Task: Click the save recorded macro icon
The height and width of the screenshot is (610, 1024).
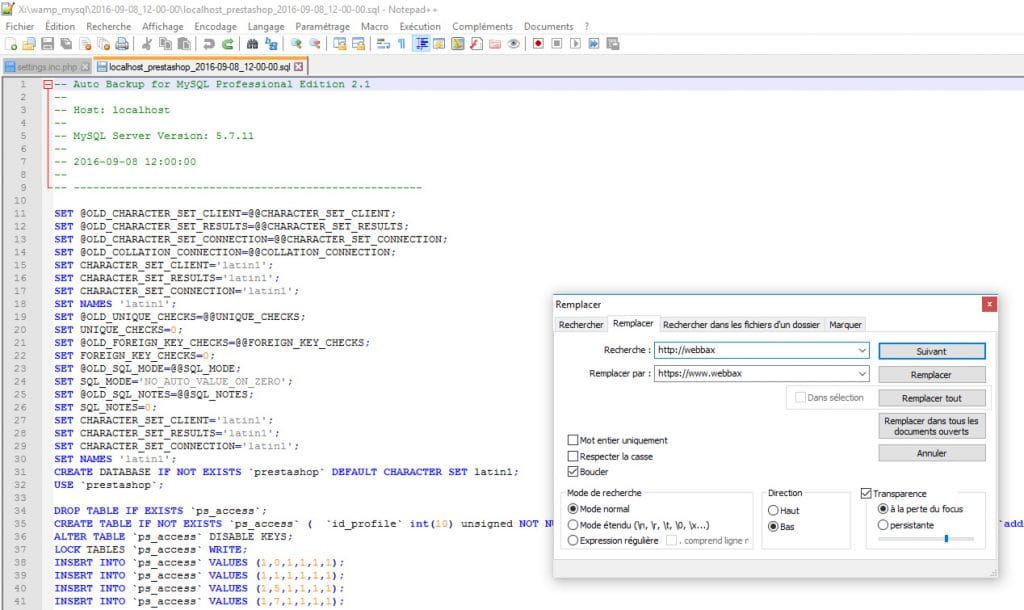Action: (613, 44)
